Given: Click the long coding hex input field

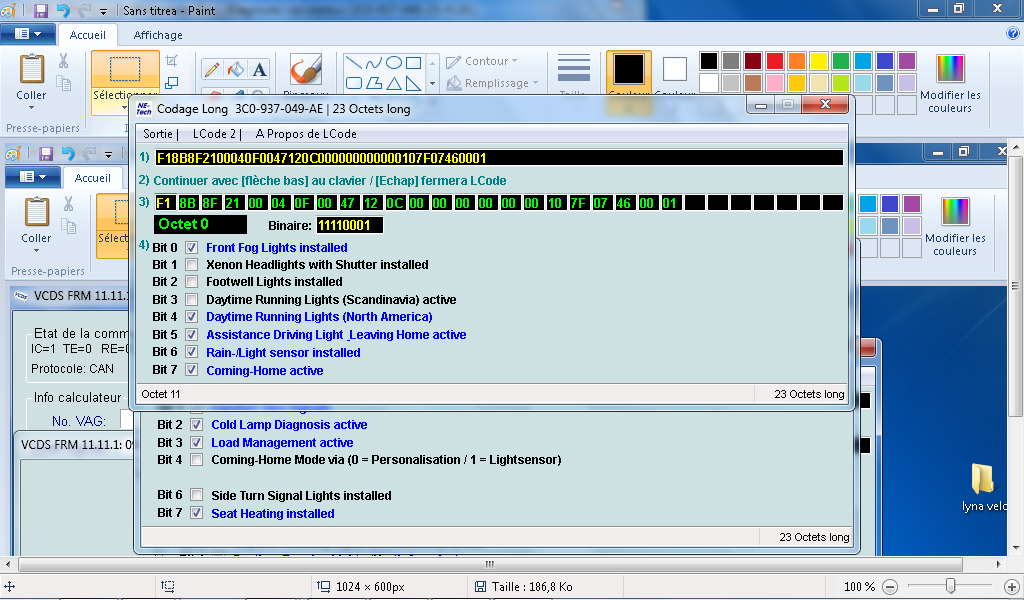Looking at the screenshot, I should [498, 158].
